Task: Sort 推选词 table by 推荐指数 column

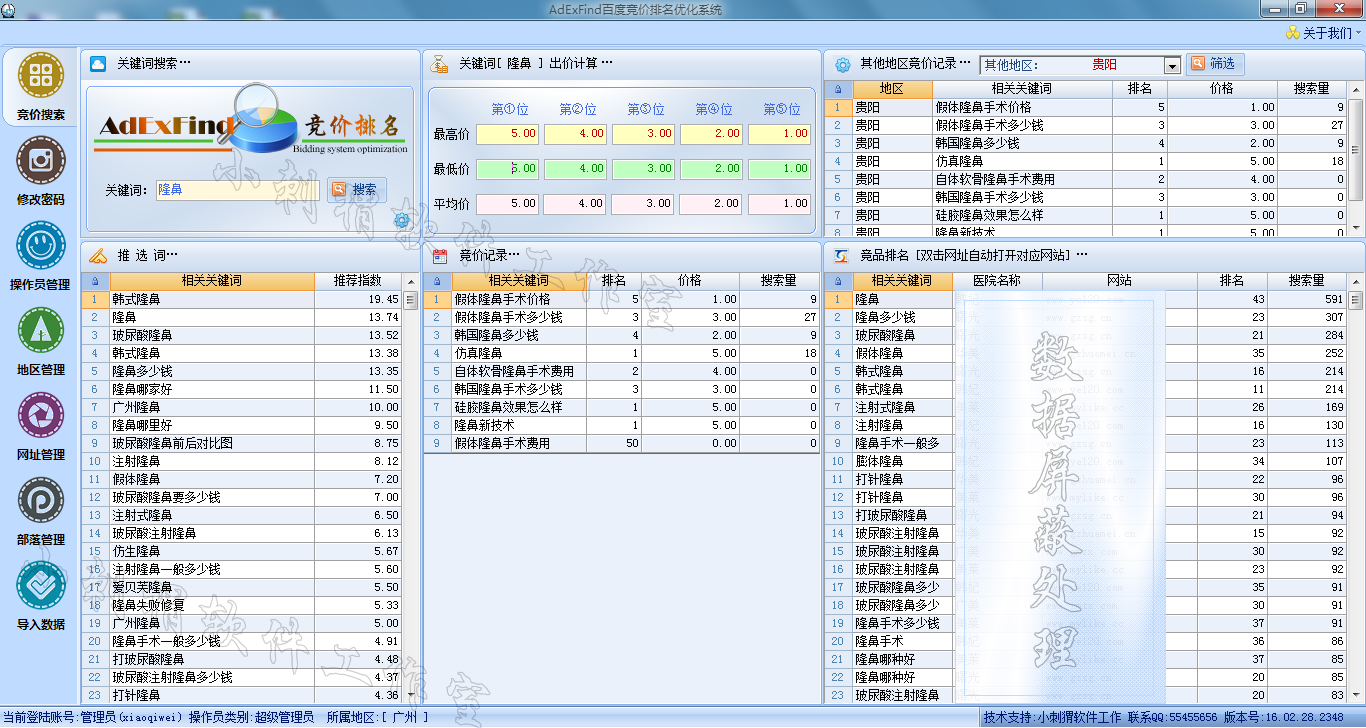Action: (357, 281)
